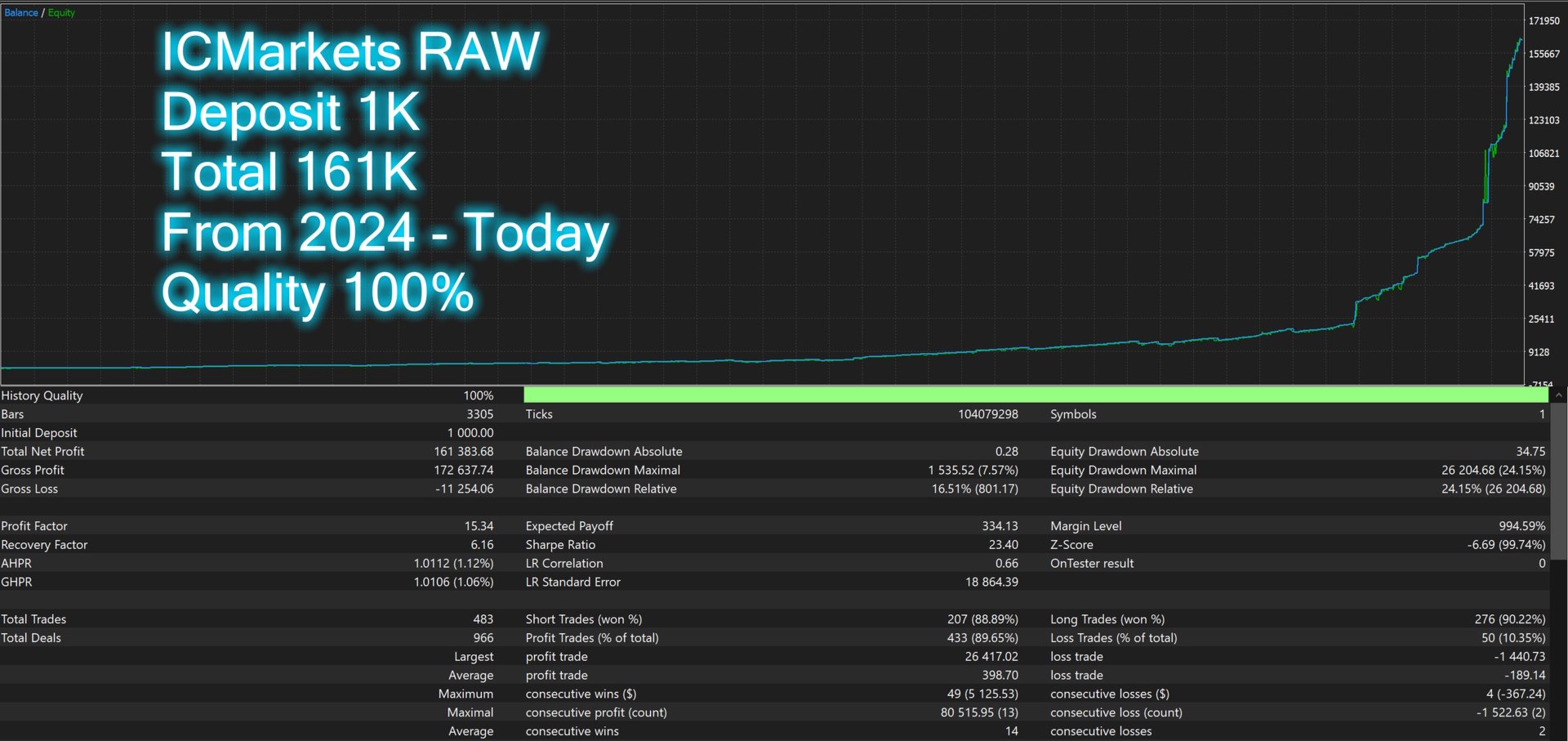Select the Bars value 3305
The image size is (1568, 741).
pos(479,414)
